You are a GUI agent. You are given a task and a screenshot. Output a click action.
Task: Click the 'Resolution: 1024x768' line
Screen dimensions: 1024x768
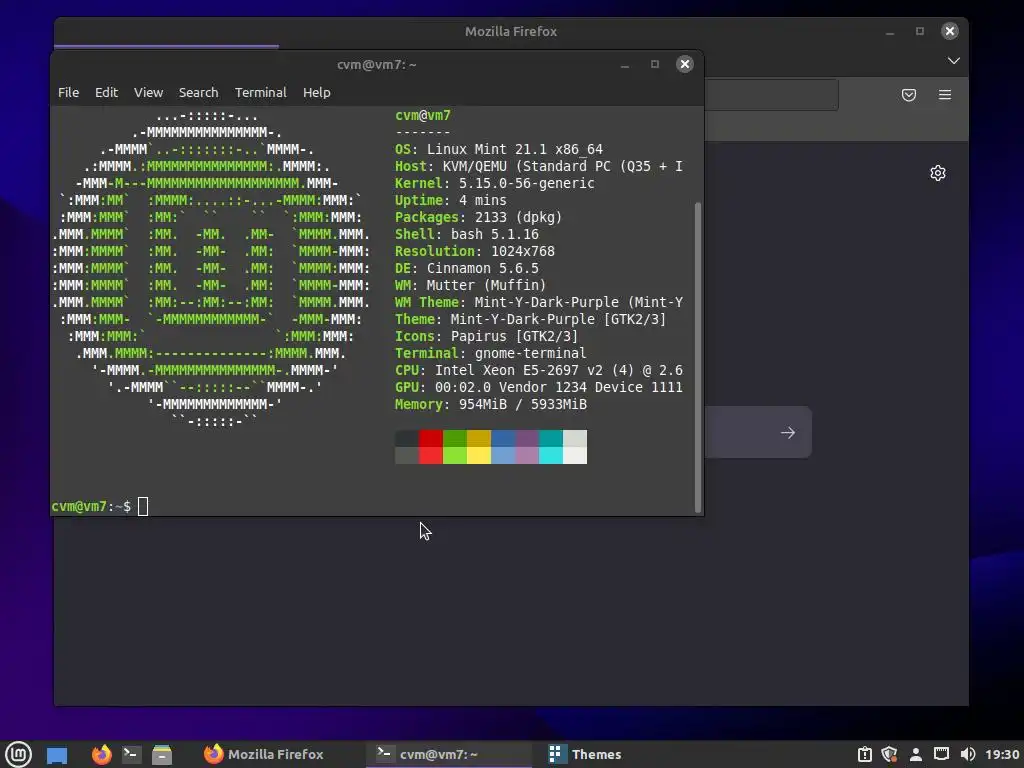click(474, 251)
